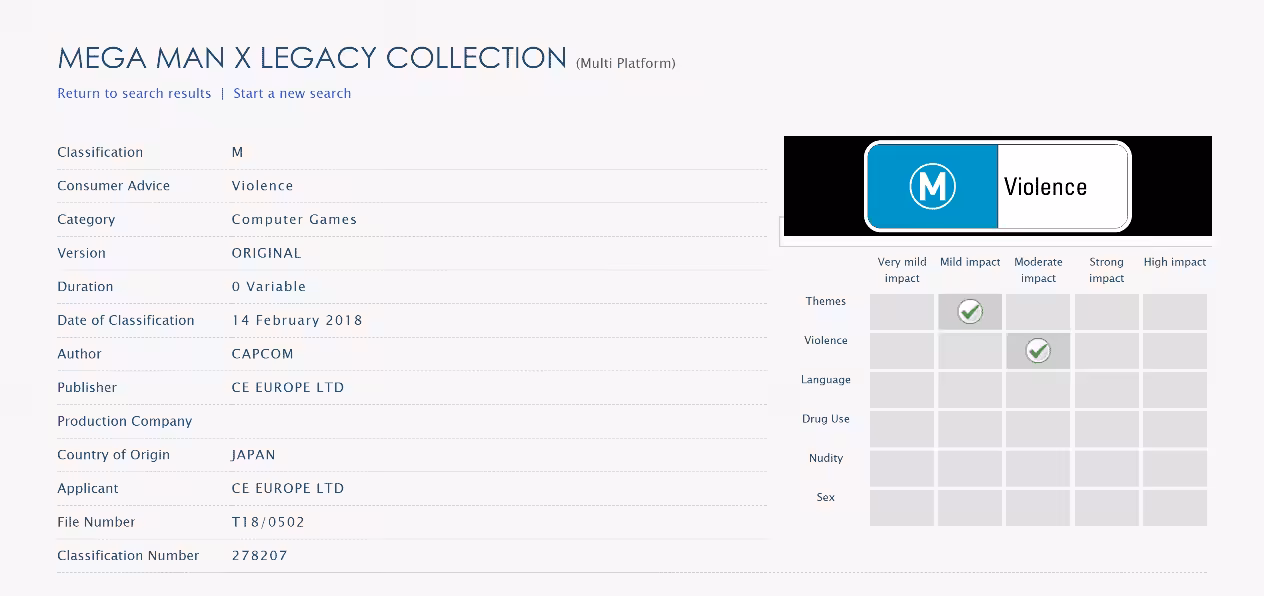This screenshot has width=1264, height=596.
Task: Toggle the High impact cell for Violence
Action: [1174, 351]
